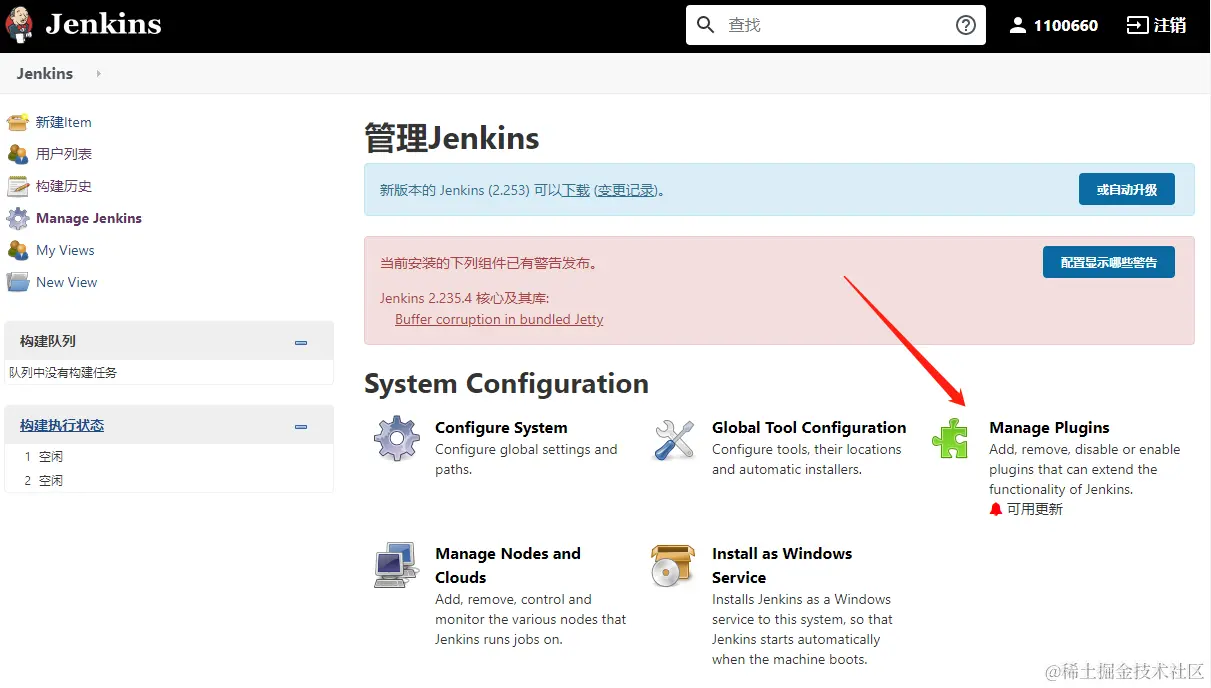The height and width of the screenshot is (688, 1211).
Task: Click the green Manage Plugins puzzle icon
Action: point(950,438)
